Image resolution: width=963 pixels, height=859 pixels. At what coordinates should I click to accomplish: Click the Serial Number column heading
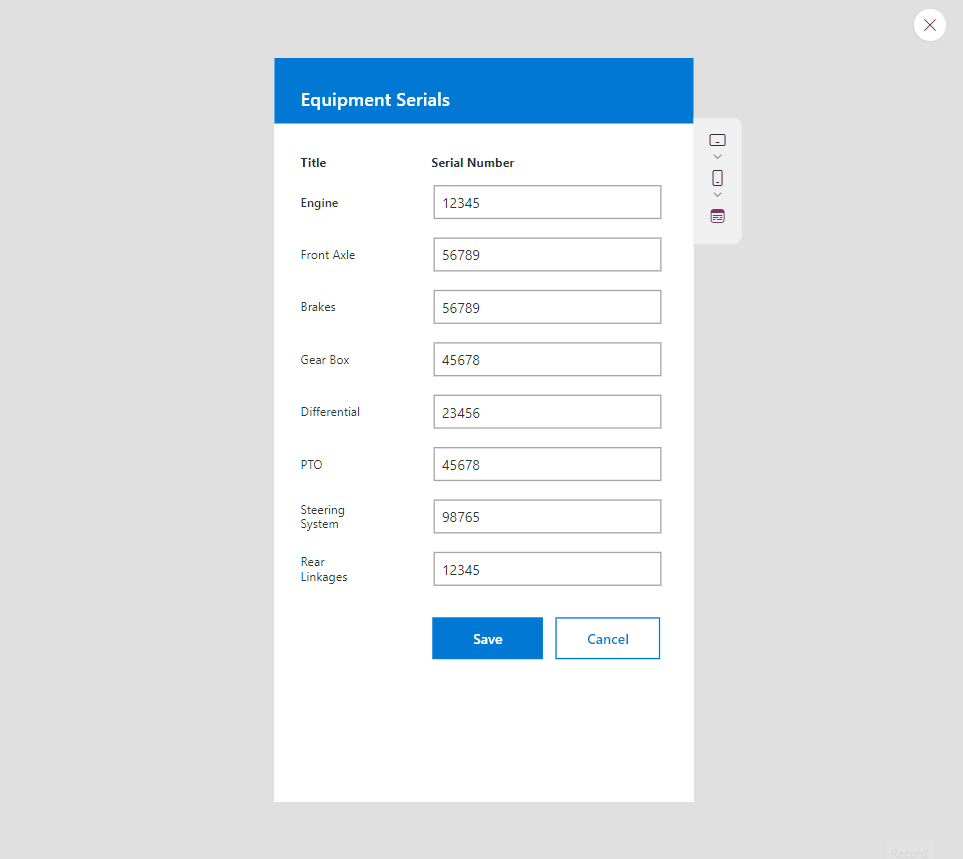pyautogui.click(x=472, y=162)
